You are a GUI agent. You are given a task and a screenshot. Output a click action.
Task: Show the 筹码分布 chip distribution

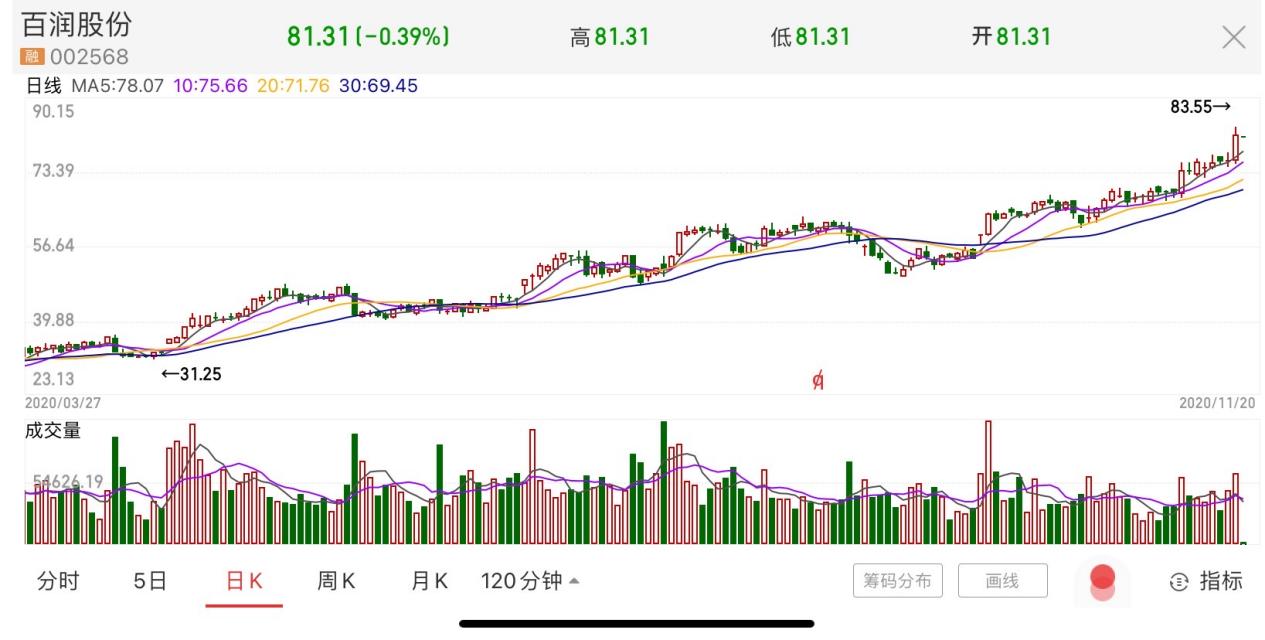(897, 581)
